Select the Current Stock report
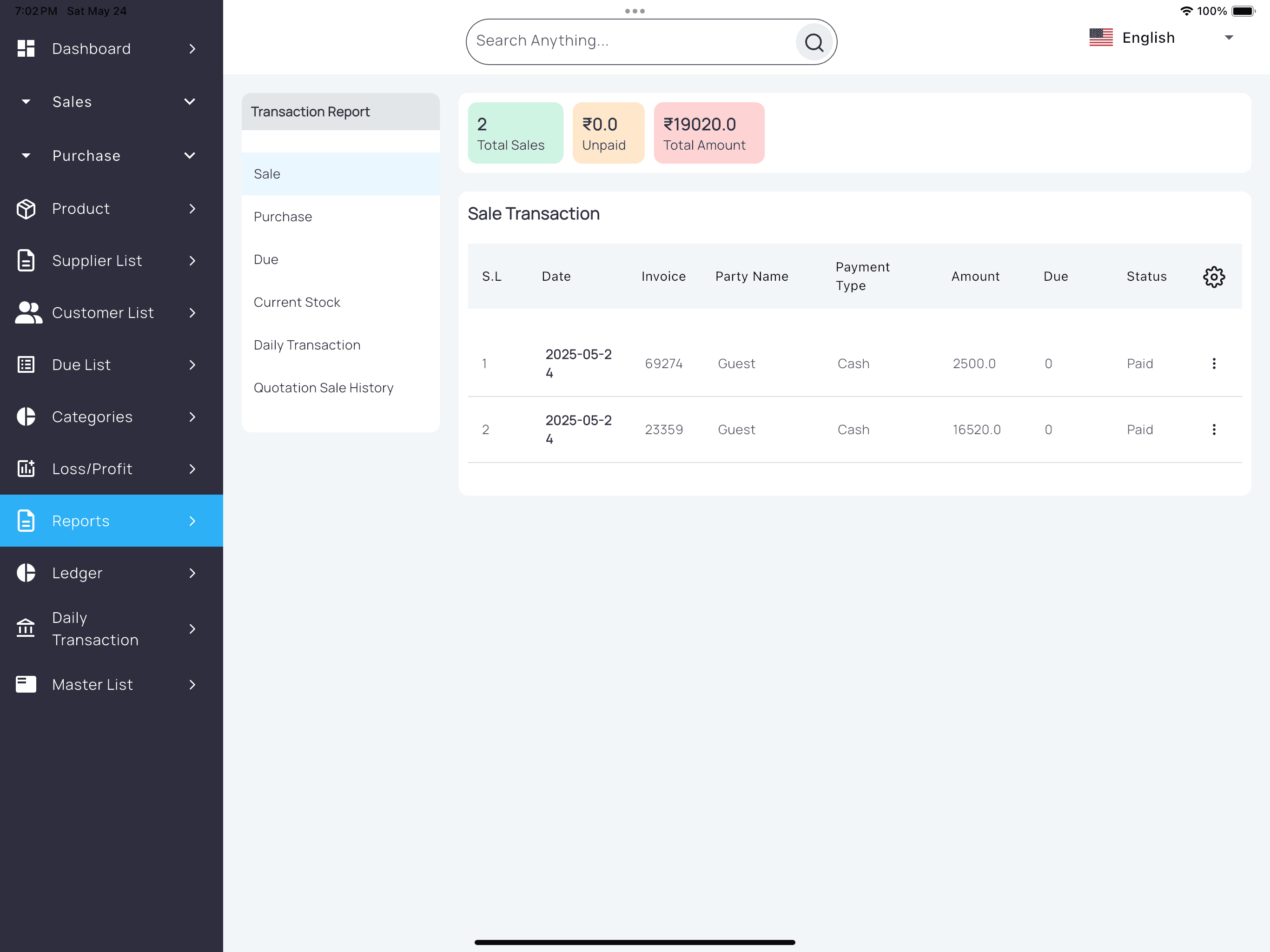Viewport: 1270px width, 952px height. click(x=340, y=303)
